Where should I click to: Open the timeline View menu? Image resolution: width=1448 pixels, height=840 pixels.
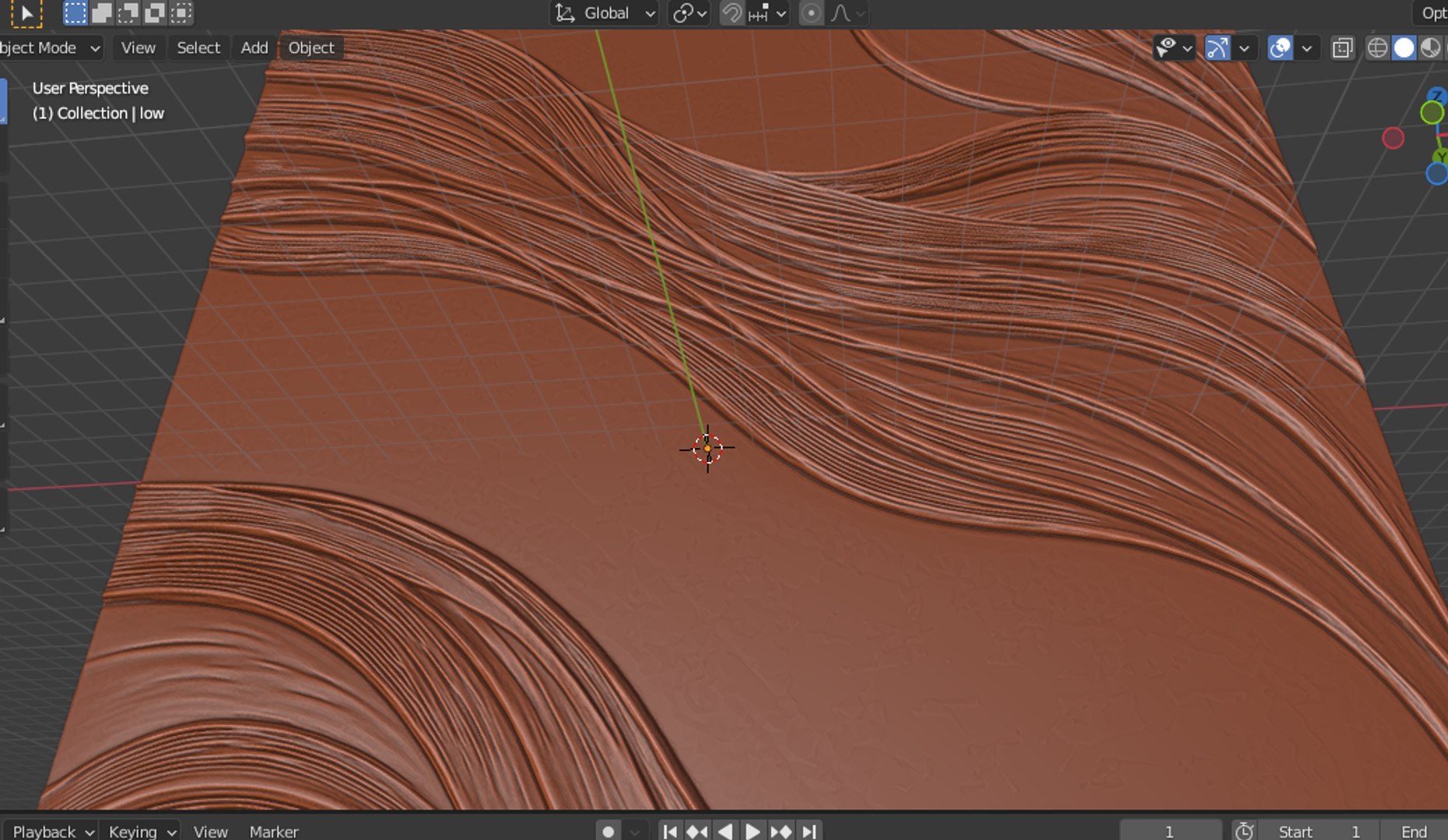coord(210,831)
